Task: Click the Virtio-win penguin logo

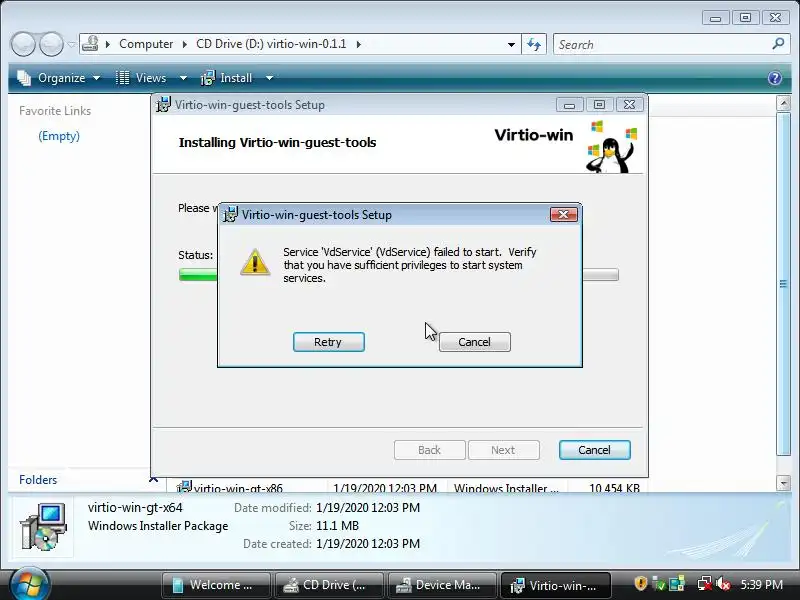Action: [x=612, y=147]
